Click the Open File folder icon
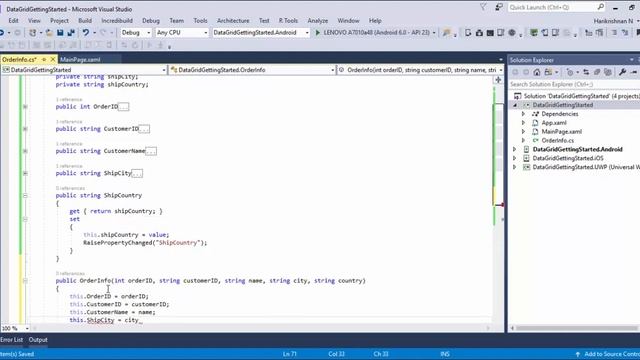This screenshot has width=640, height=360. tap(49, 32)
